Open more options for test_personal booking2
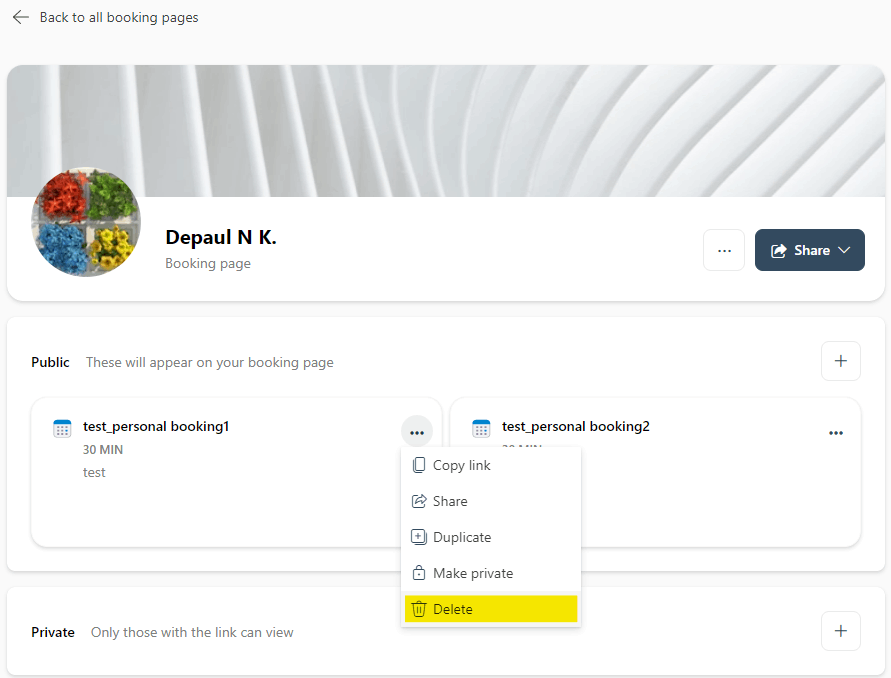Viewport: 891px width, 678px height. (836, 433)
